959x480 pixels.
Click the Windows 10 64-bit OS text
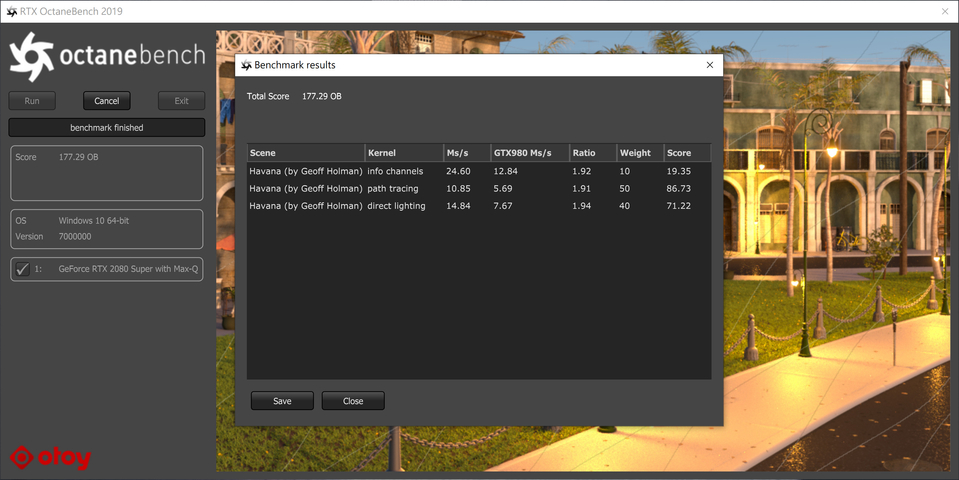(x=94, y=221)
